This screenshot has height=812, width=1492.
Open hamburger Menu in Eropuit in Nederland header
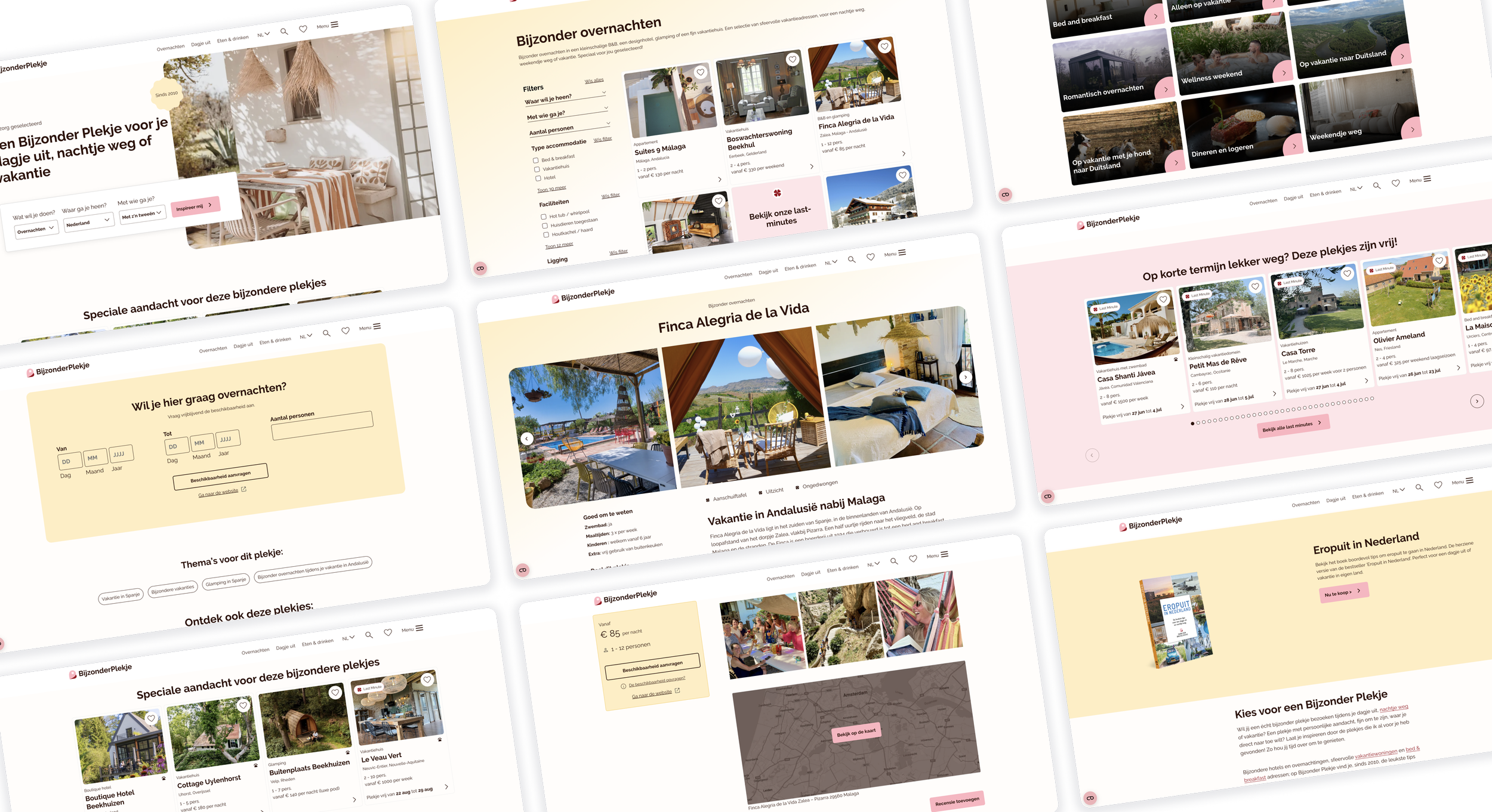click(x=1462, y=481)
